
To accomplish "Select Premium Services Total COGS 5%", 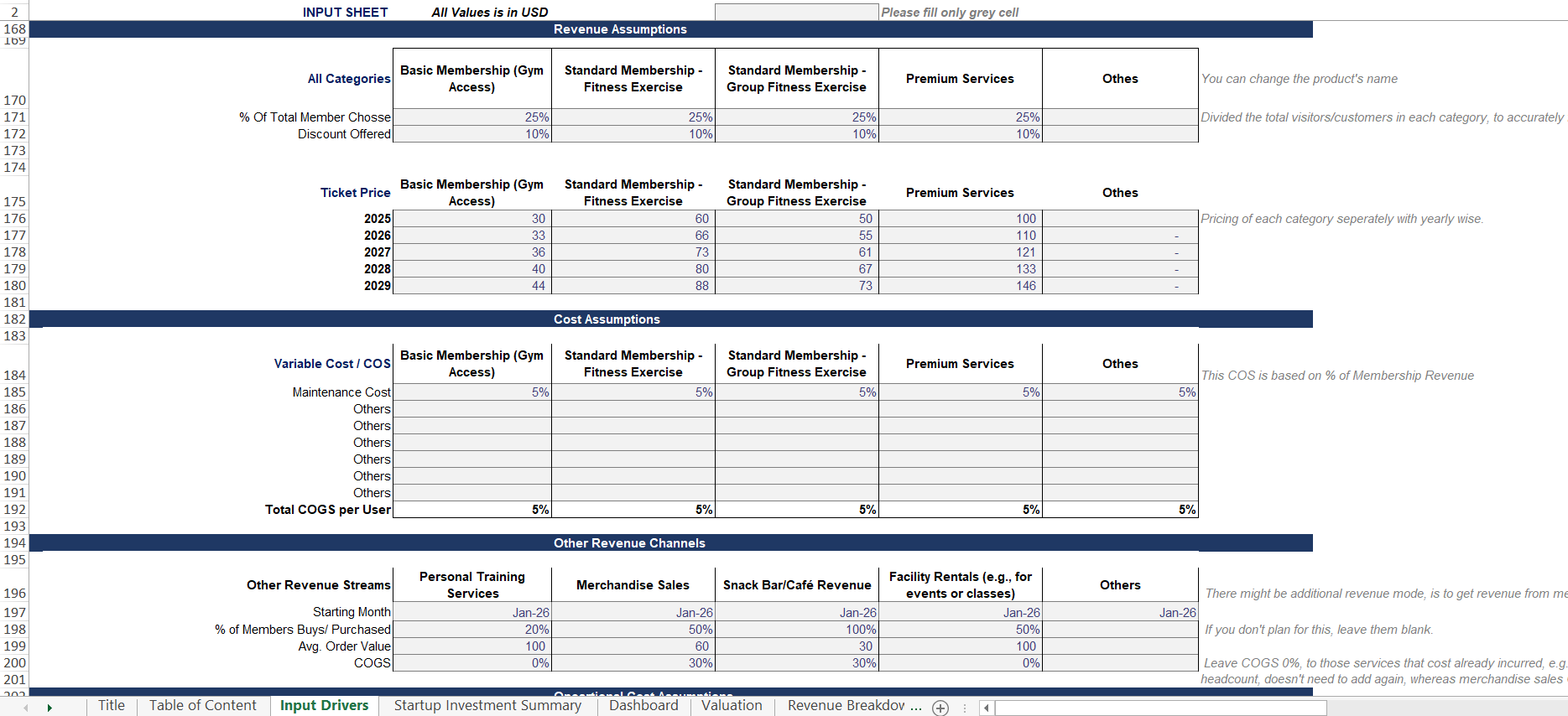I will tap(961, 510).
